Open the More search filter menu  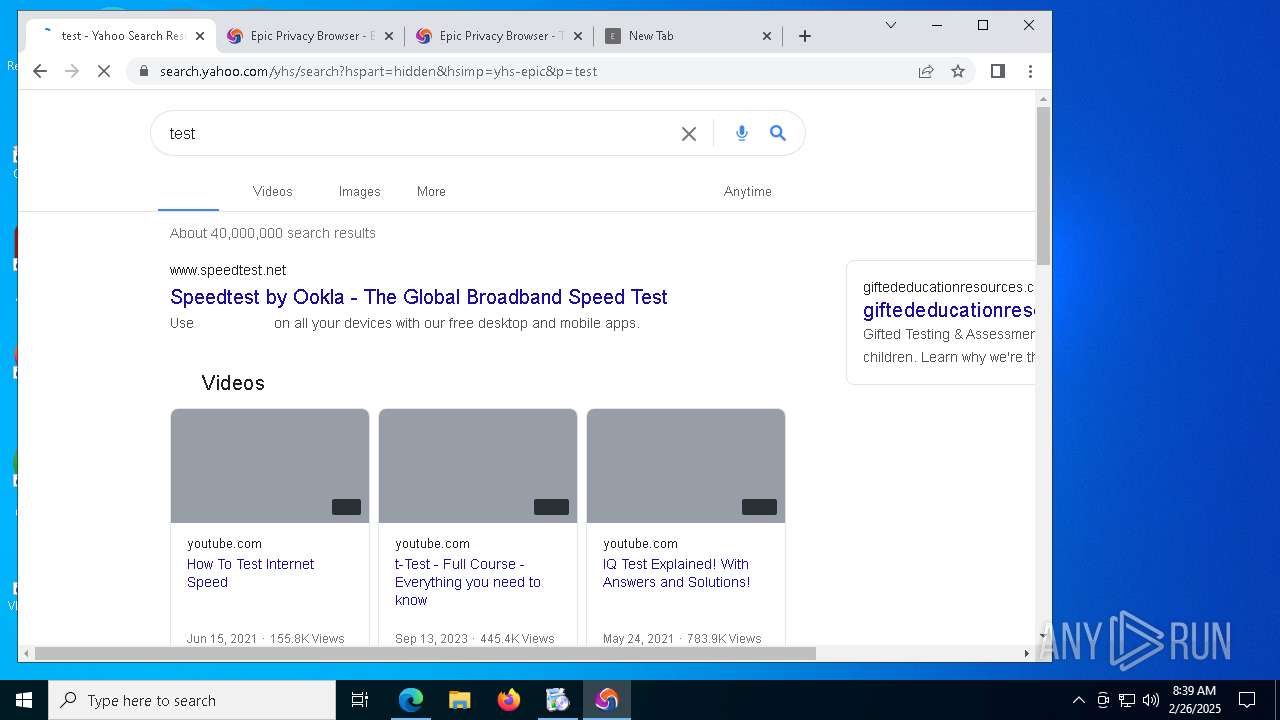pos(431,191)
